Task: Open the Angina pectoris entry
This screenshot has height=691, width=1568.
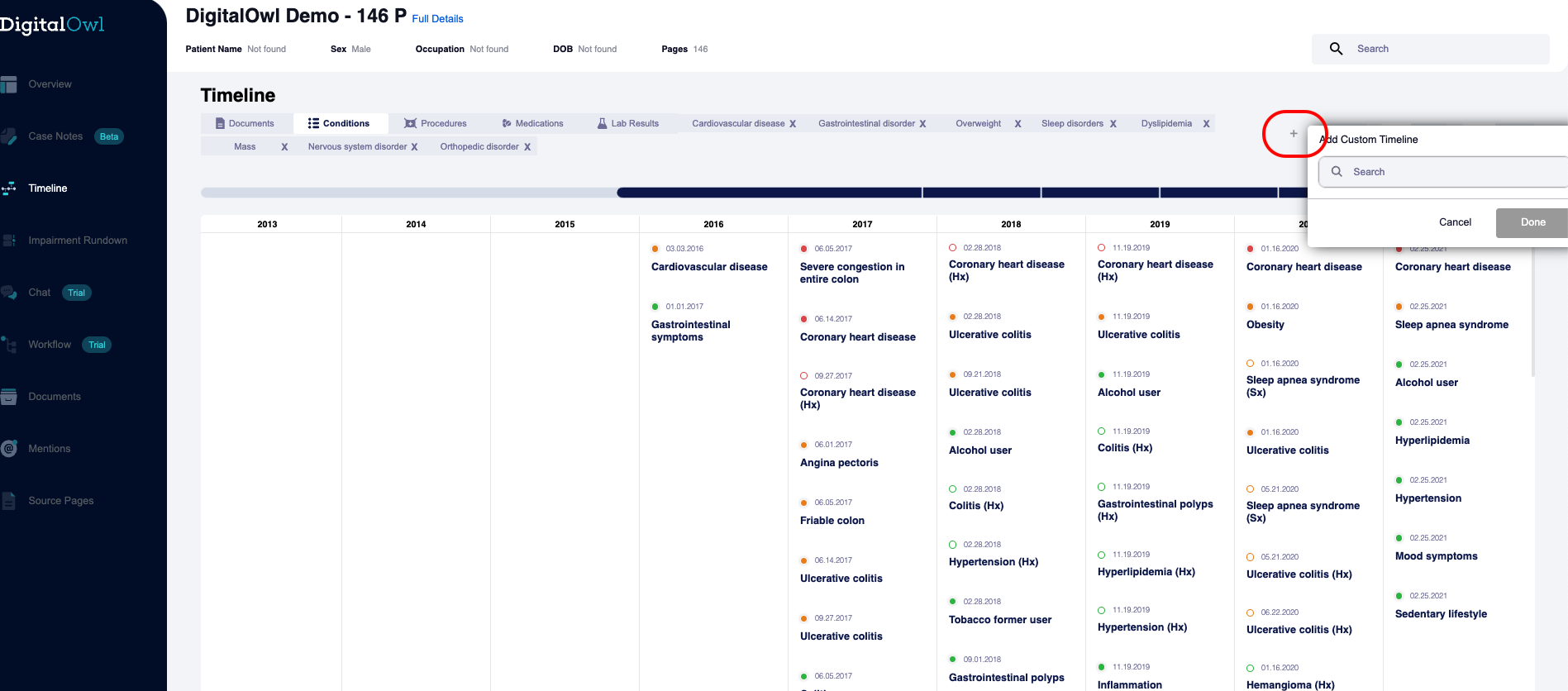Action: coord(839,463)
